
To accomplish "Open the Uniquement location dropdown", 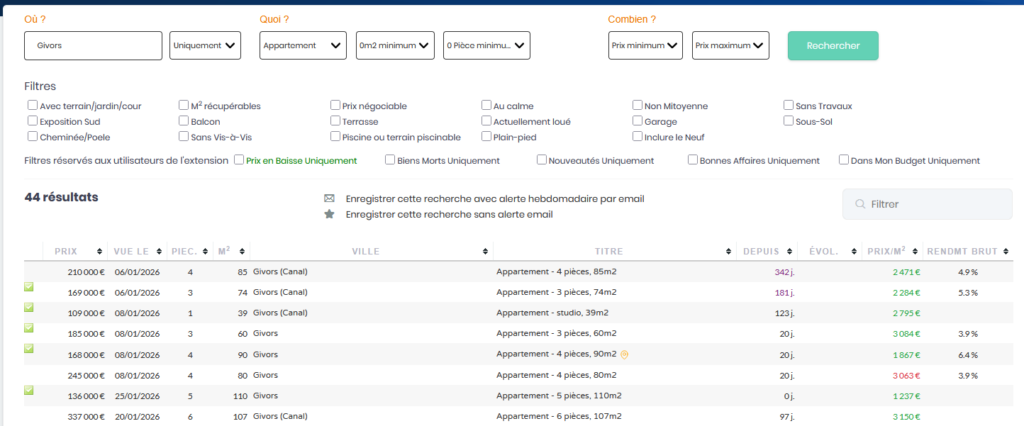I will pyautogui.click(x=206, y=45).
